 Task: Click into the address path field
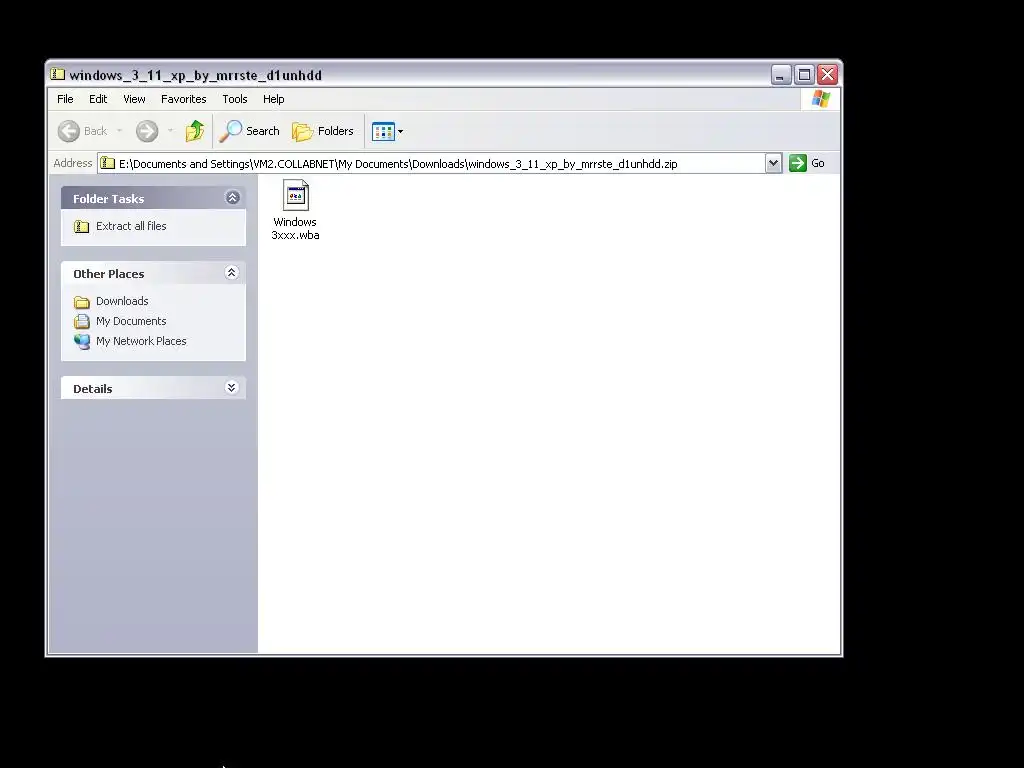431,163
